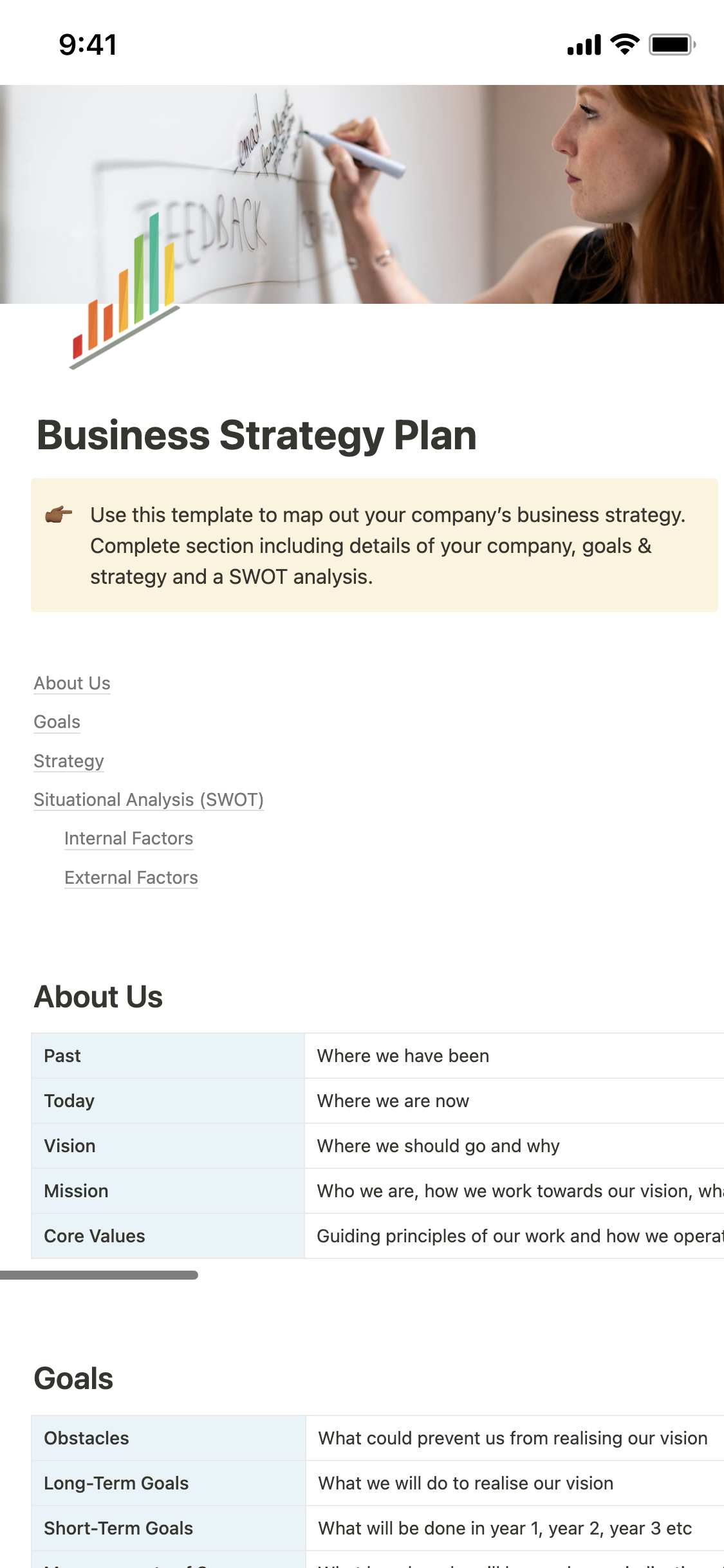The height and width of the screenshot is (1568, 724).
Task: Select the Past row header cell
Action: (167, 1056)
